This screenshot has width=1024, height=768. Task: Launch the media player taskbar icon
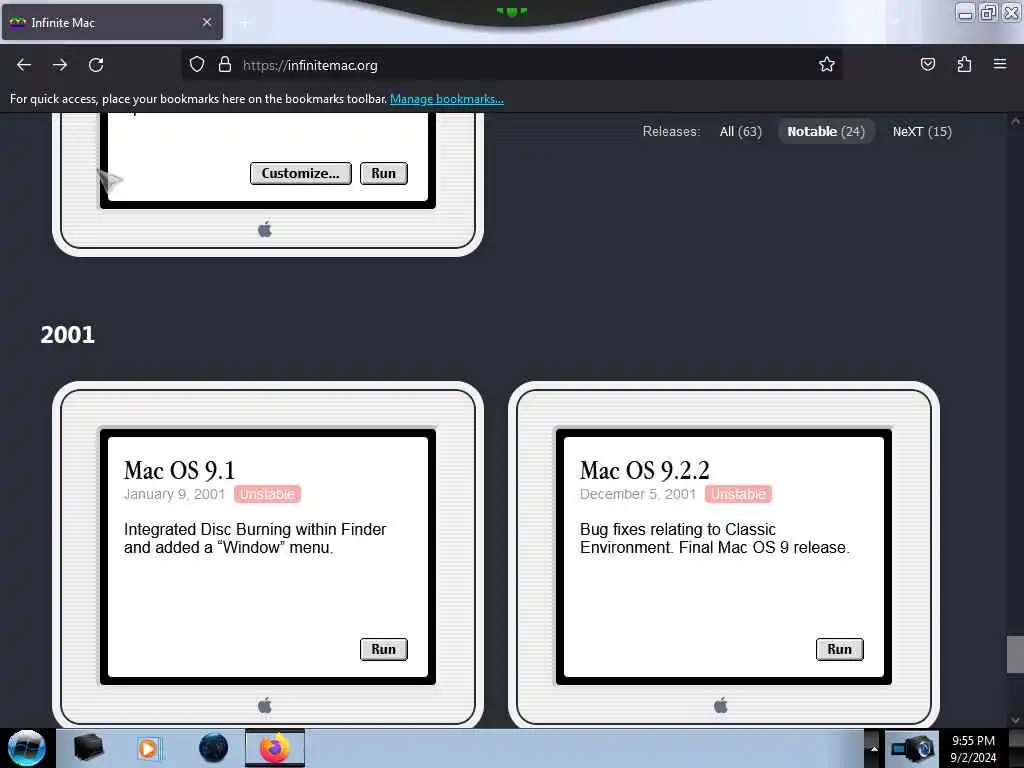[x=149, y=748]
